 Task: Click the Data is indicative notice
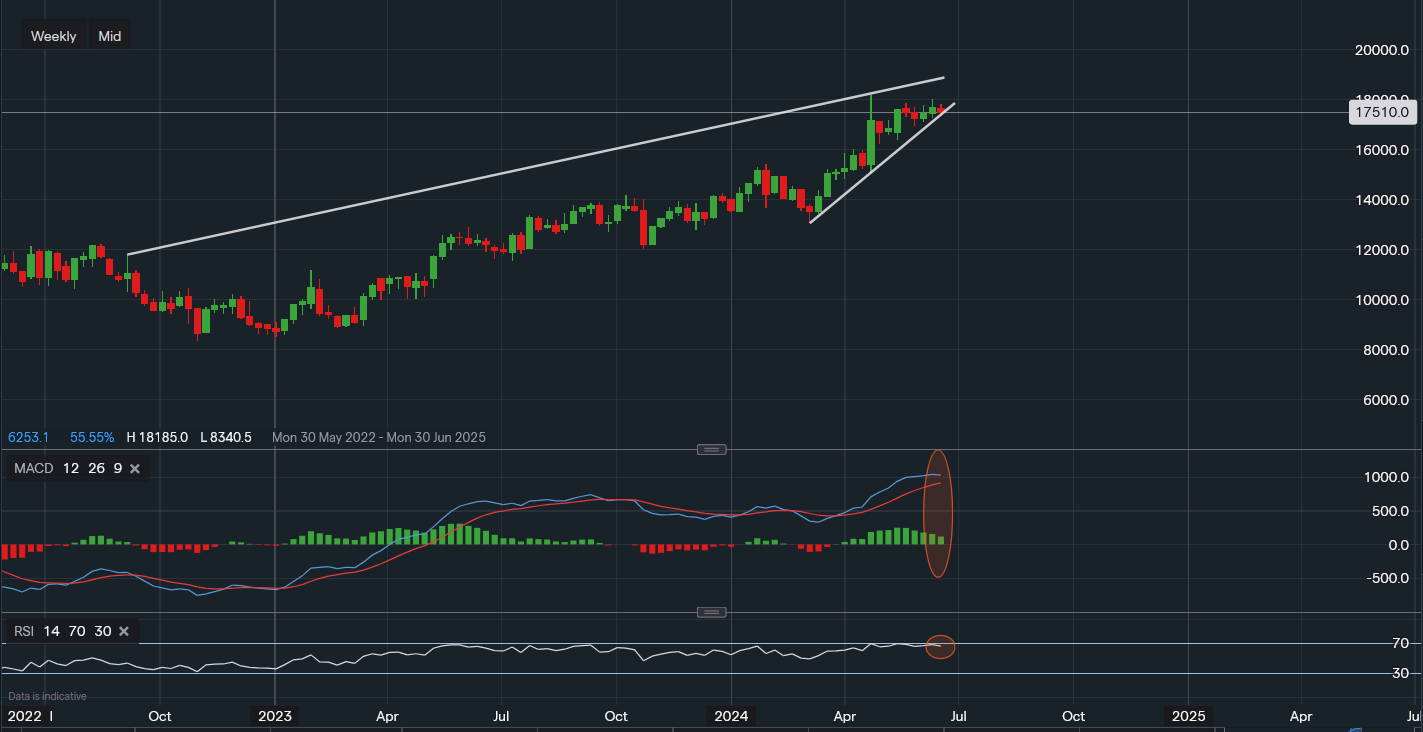pyautogui.click(x=46, y=695)
